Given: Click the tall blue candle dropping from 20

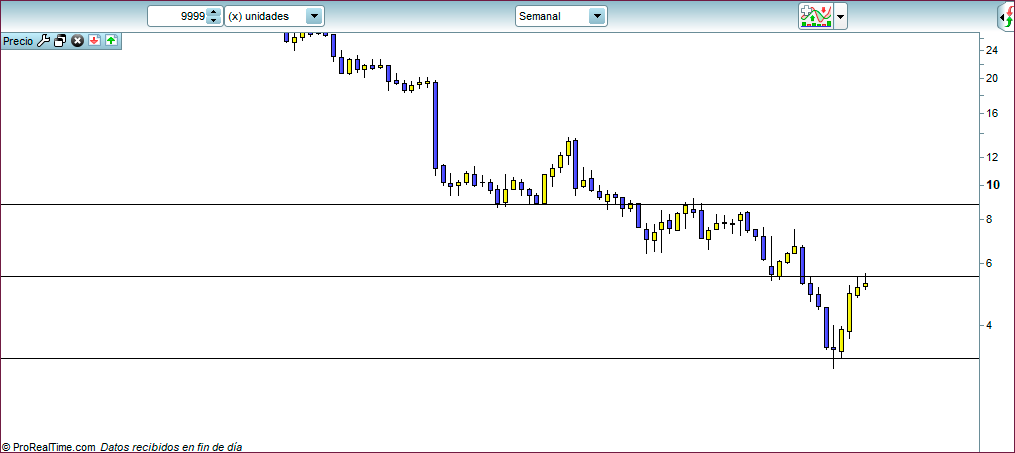Looking at the screenshot, I should 435,125.
